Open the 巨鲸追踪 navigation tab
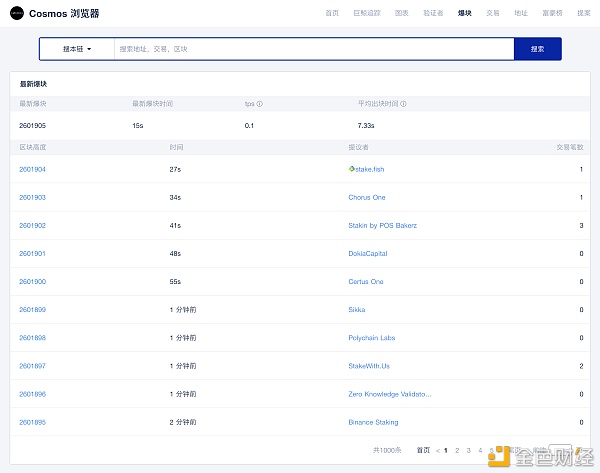Image resolution: width=600 pixels, height=473 pixels. coord(367,13)
